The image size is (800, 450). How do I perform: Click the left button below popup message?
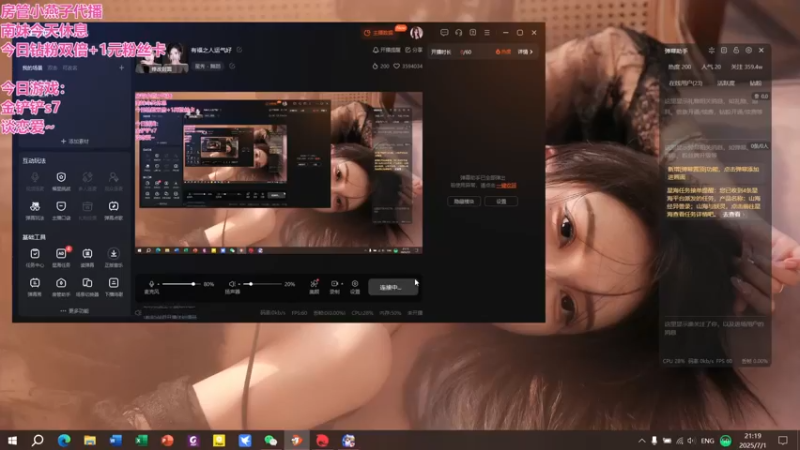tap(464, 202)
